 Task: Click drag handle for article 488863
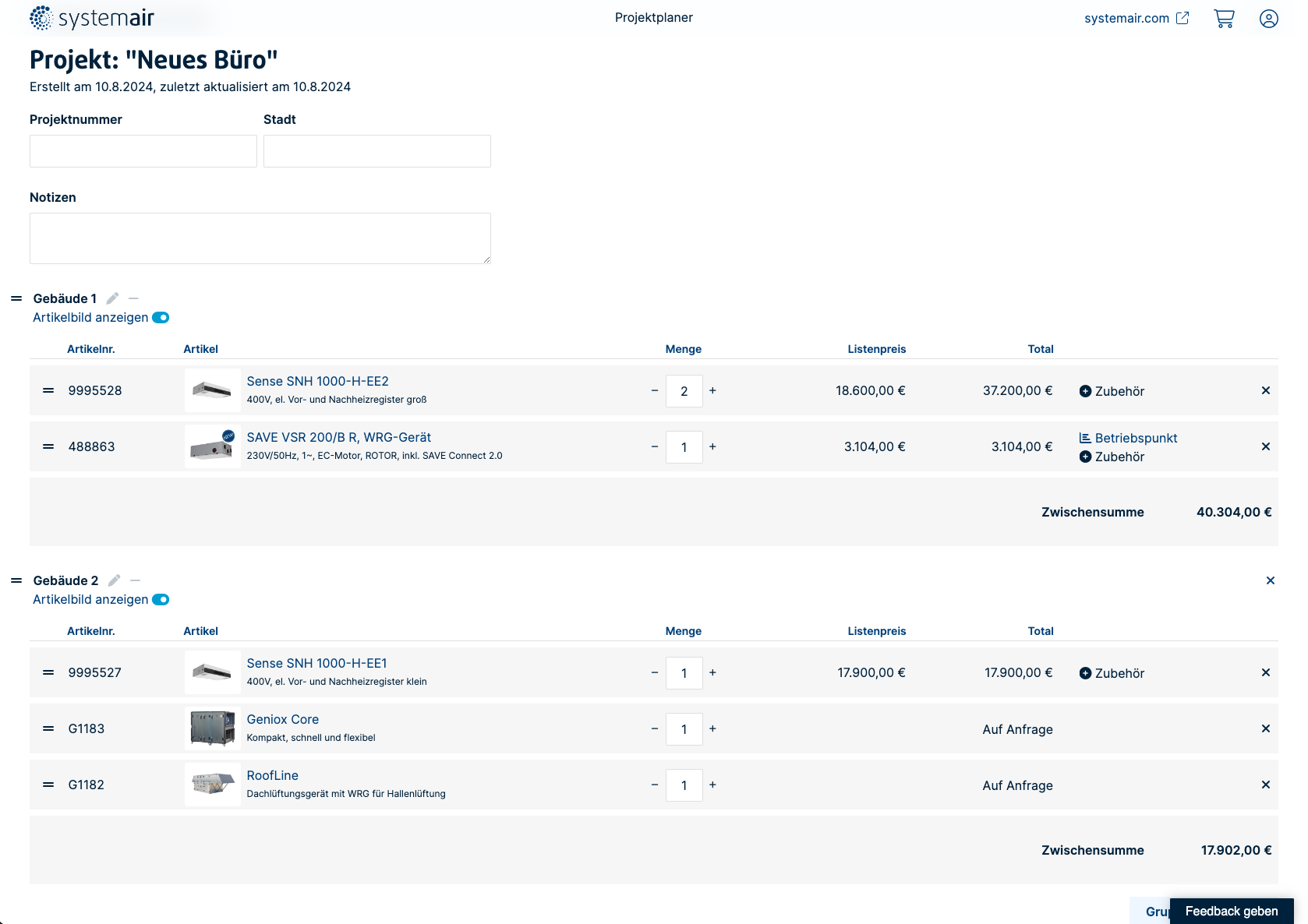48,446
